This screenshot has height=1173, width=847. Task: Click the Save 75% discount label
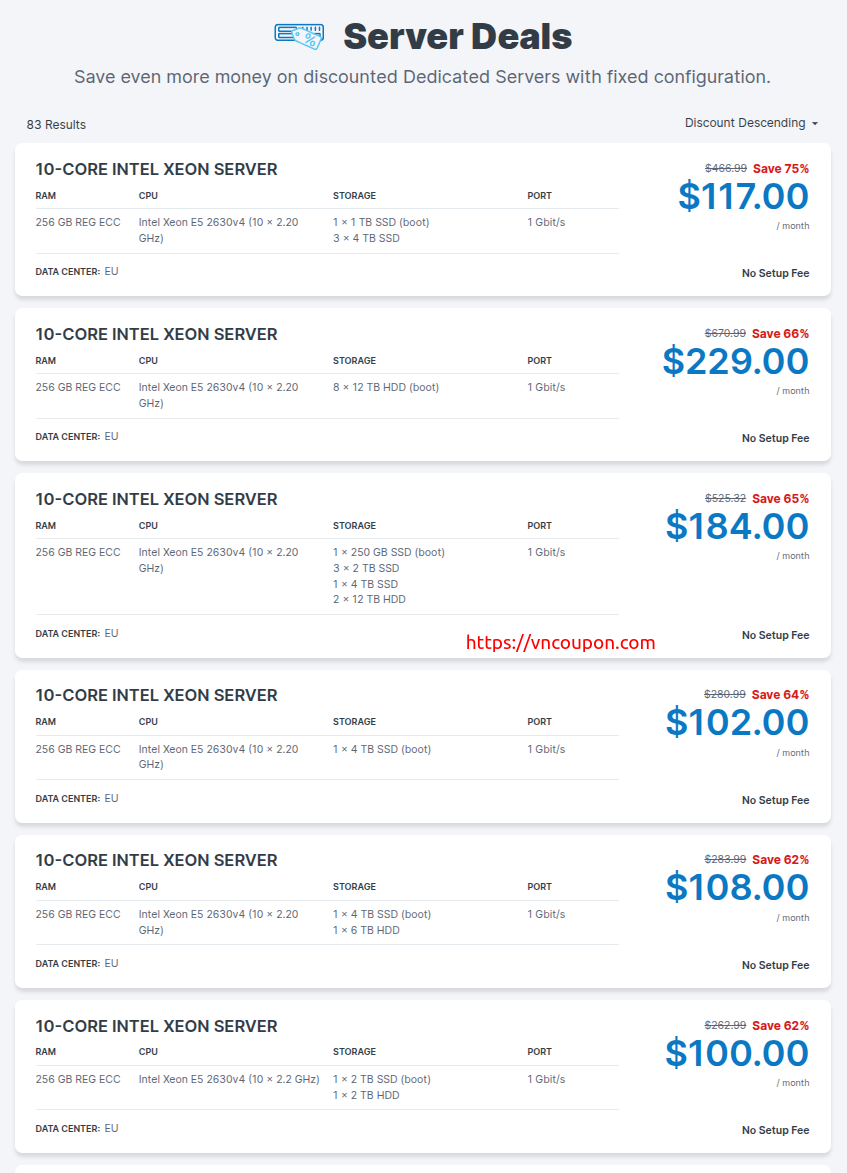(x=781, y=169)
